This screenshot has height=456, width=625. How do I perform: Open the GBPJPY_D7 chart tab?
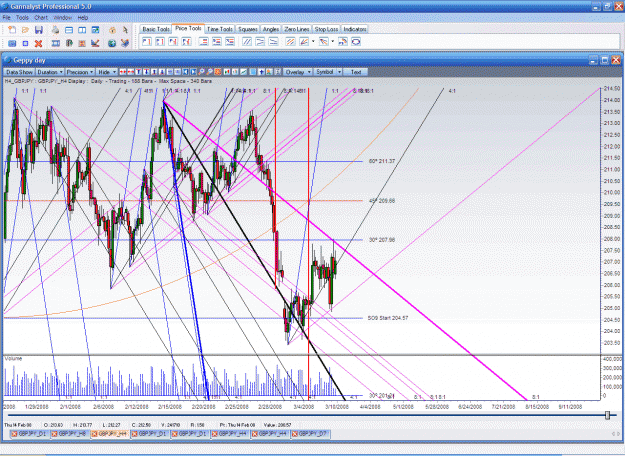[311, 434]
